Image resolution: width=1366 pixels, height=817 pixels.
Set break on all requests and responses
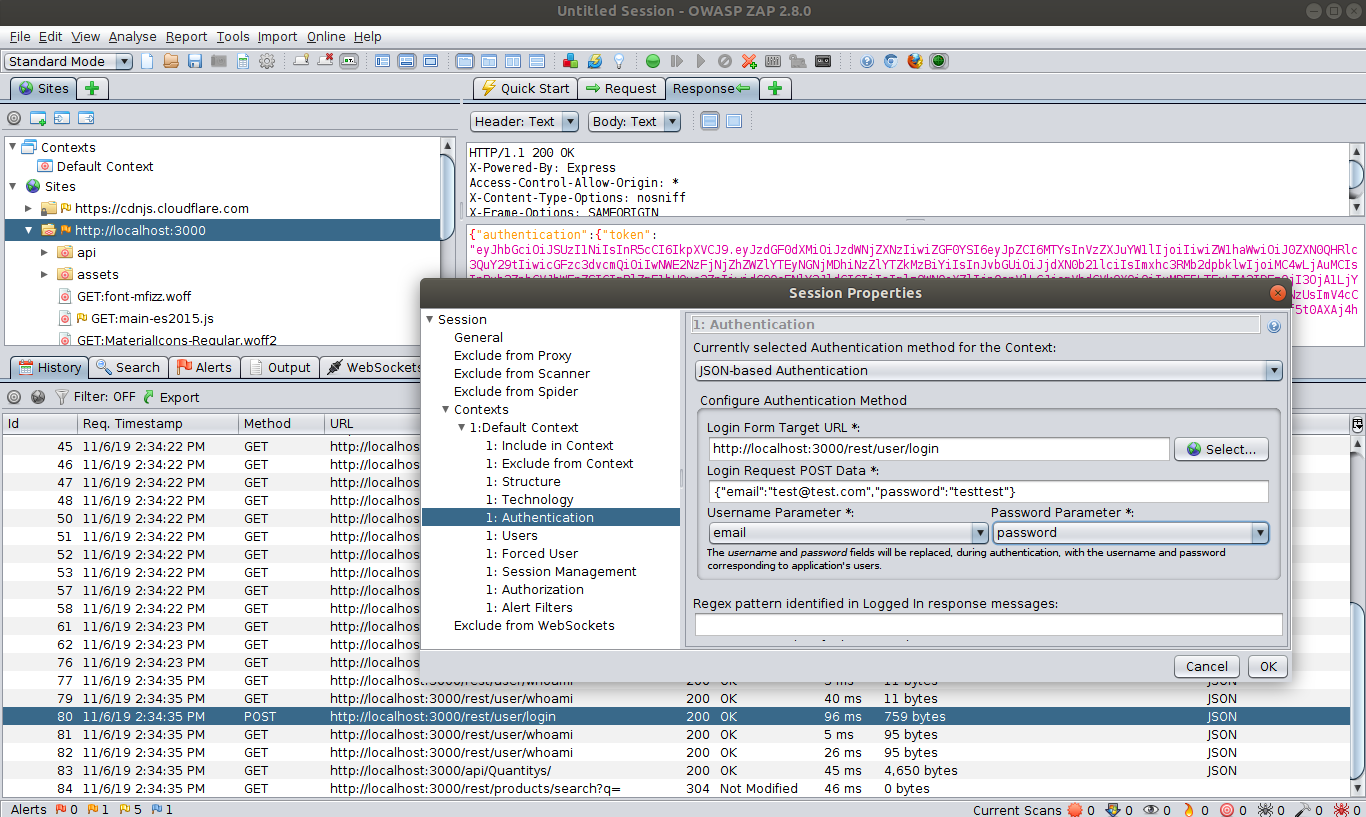[652, 61]
